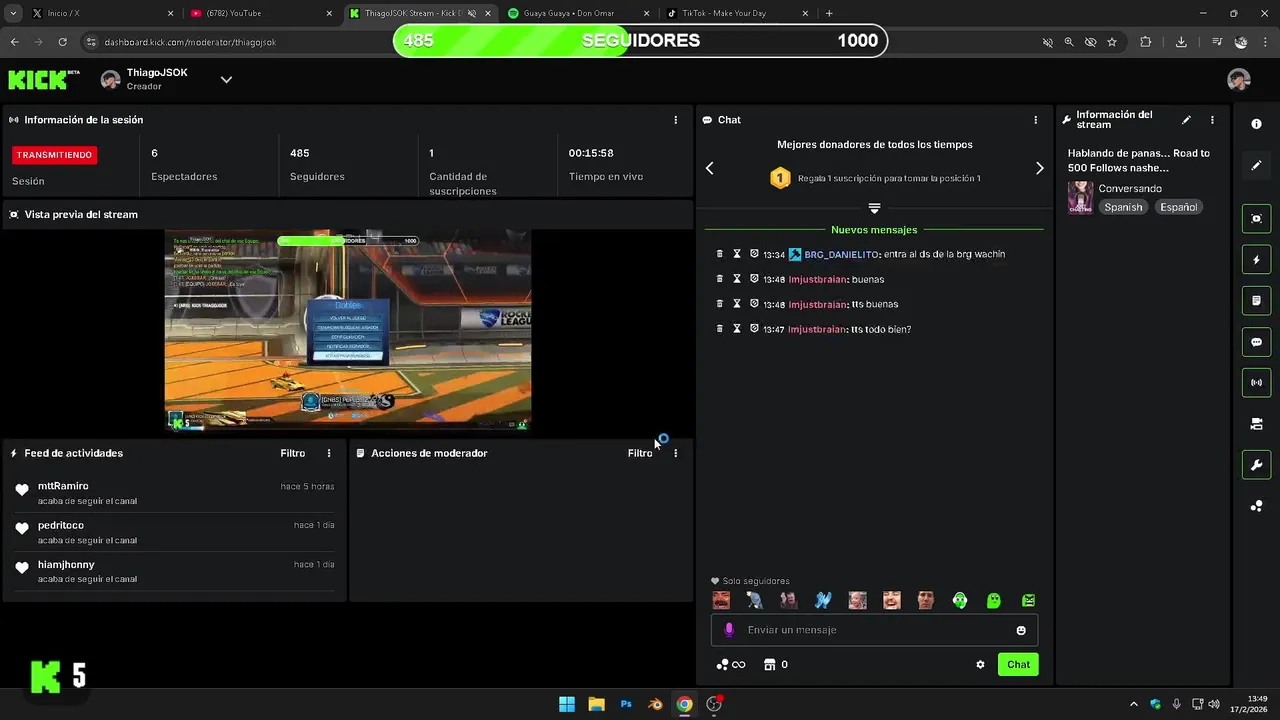This screenshot has width=1280, height=720.
Task: Click the channel points infinity icon
Action: tap(738, 665)
